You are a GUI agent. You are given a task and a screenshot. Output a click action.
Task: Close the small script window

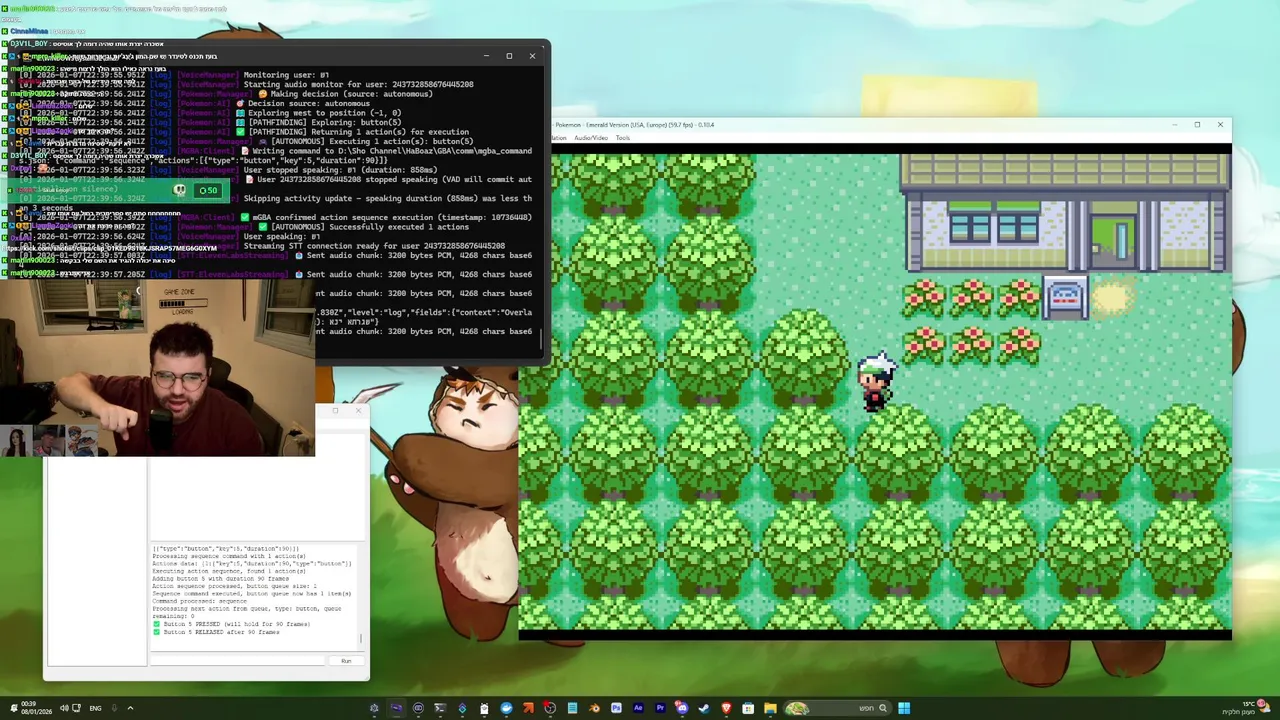(x=358, y=411)
